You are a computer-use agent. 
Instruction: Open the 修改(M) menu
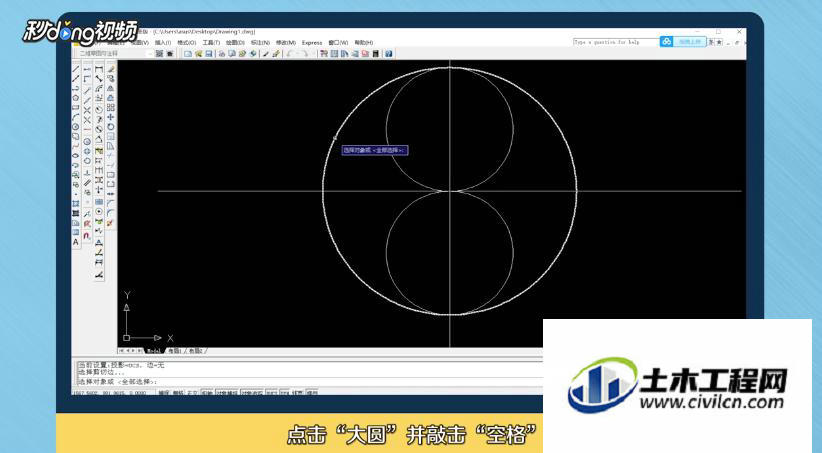click(x=286, y=42)
